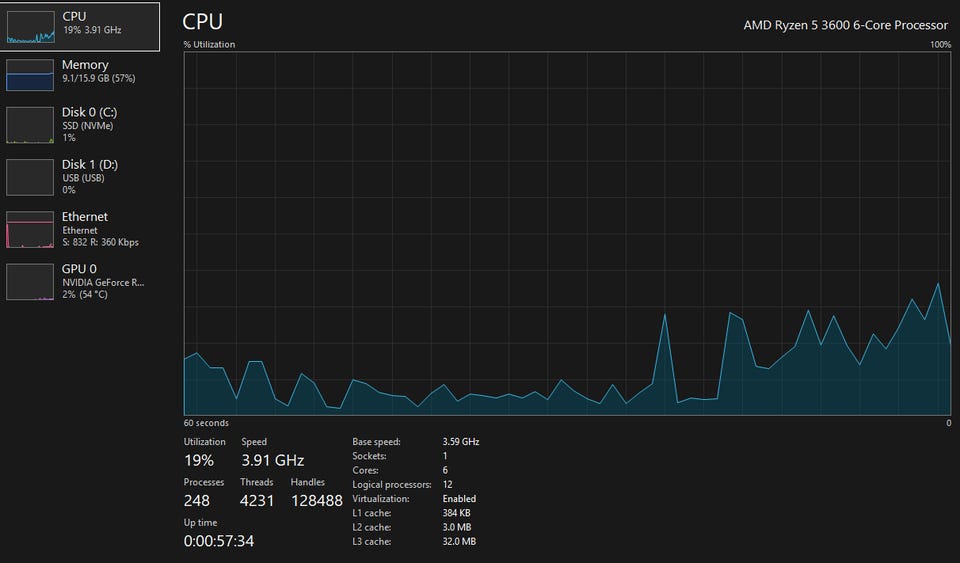Click the '% Utilization' graph label
Screen dimensions: 960x563
209,45
